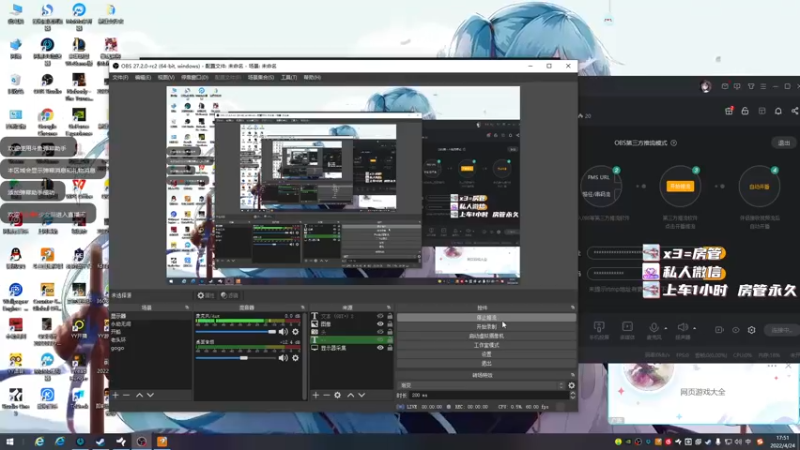Click Studio Mode button in OBS controls
The image size is (800, 450).
(486, 345)
